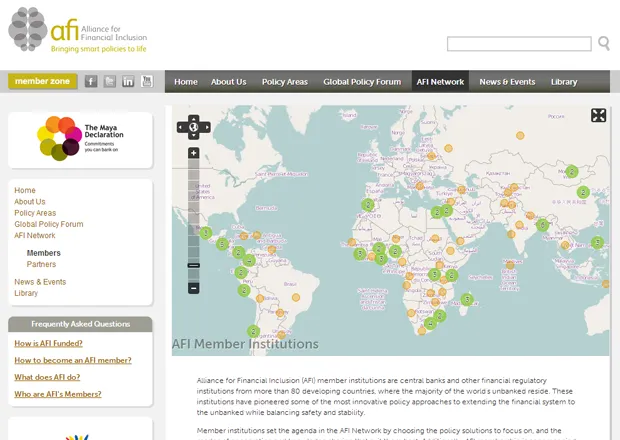Zoom out with the map minus button
The width and height of the screenshot is (620, 440).
[x=193, y=288]
